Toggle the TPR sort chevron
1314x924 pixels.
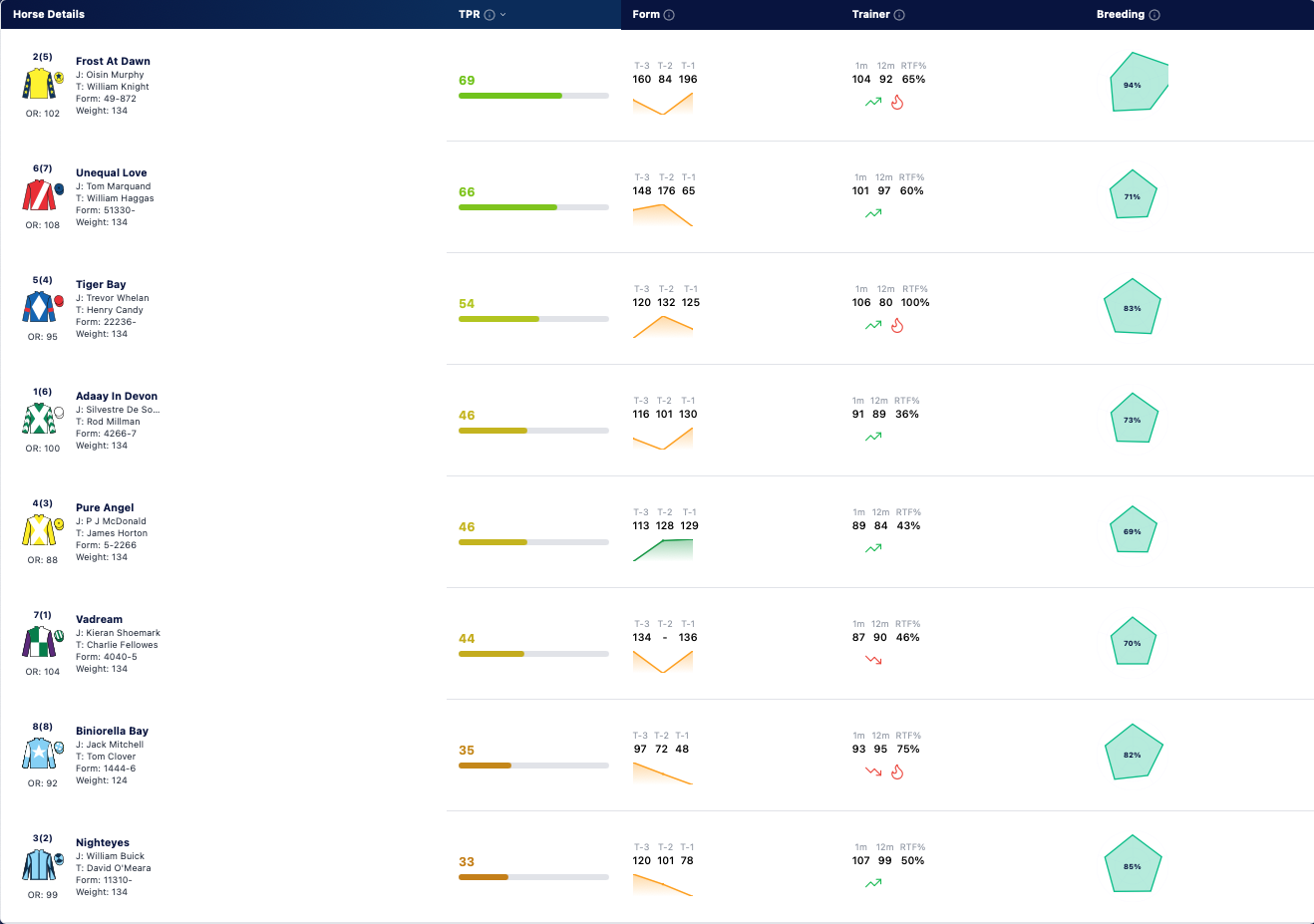[x=503, y=15]
